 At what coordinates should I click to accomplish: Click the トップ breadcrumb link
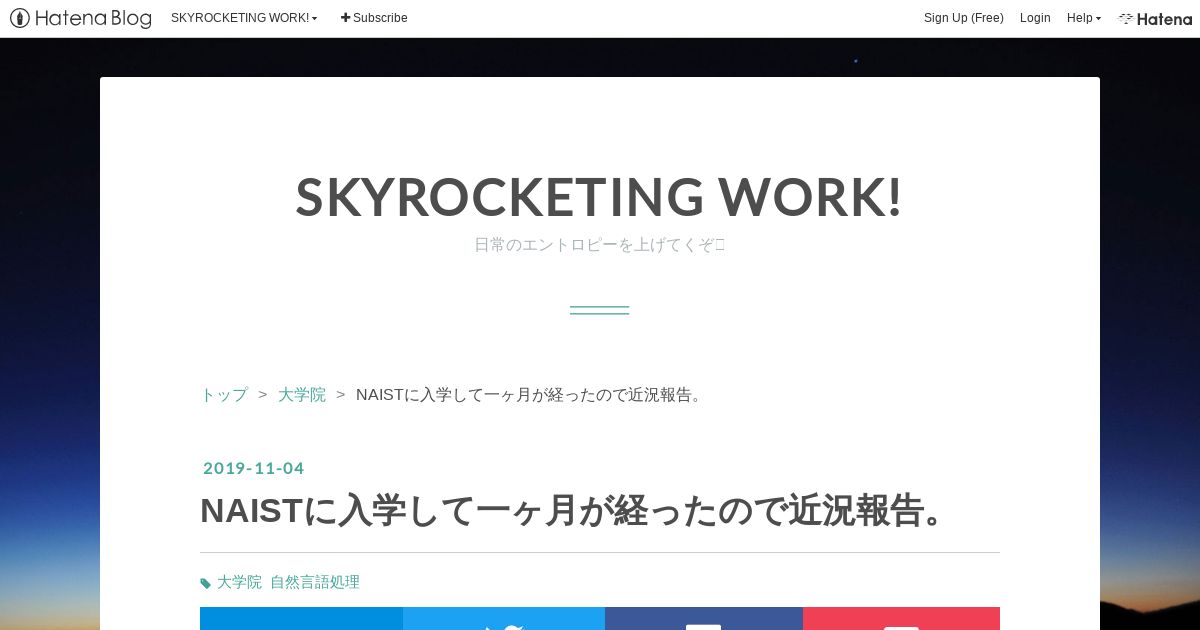(224, 395)
